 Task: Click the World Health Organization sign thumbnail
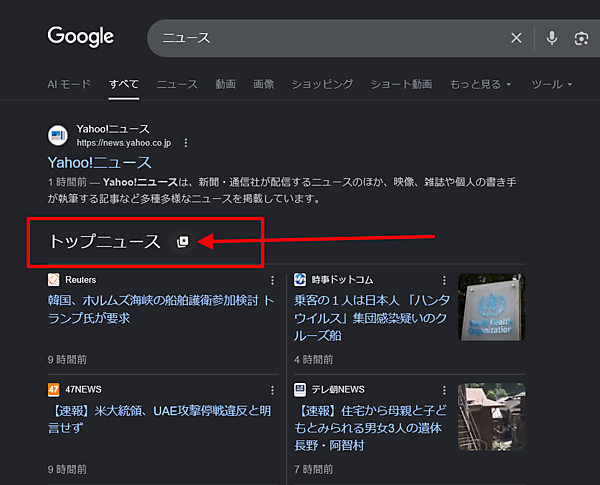point(491,307)
